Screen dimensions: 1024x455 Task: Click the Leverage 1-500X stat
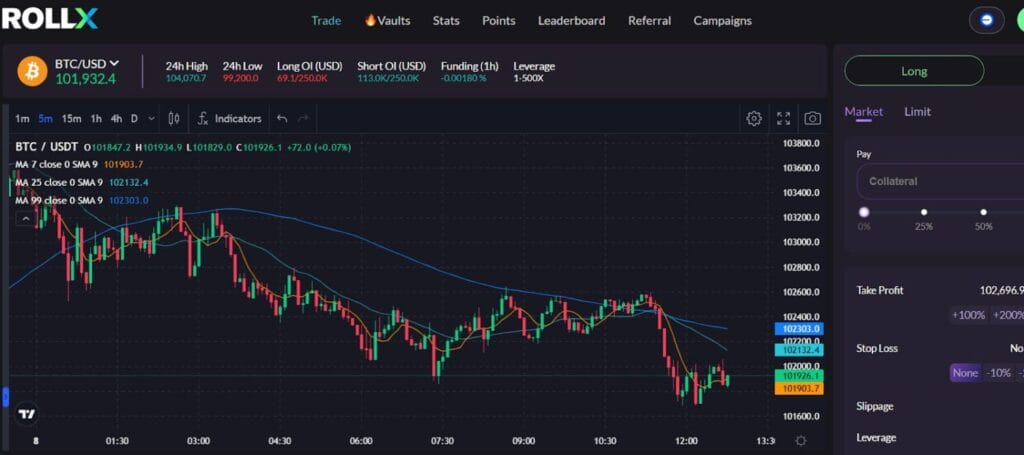(534, 72)
